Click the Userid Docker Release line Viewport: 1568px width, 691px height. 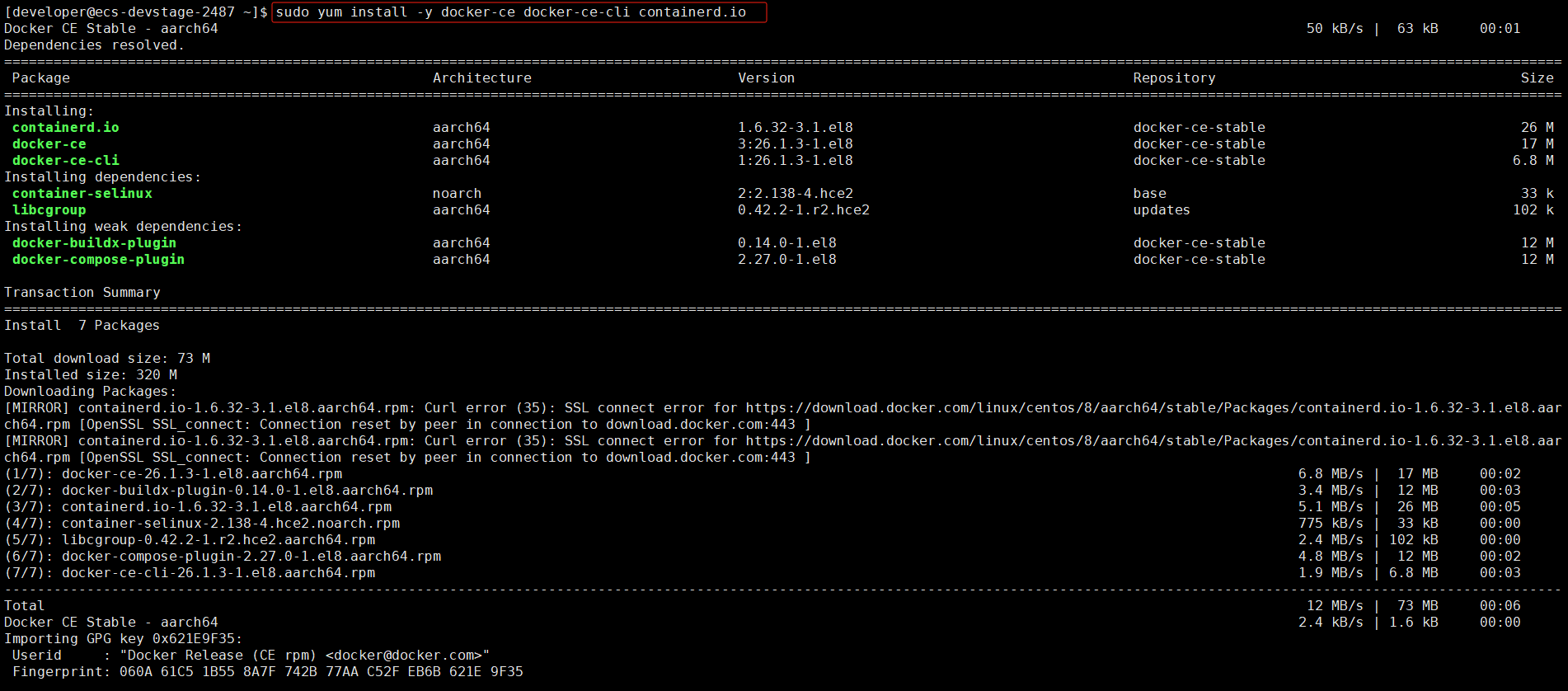click(x=251, y=656)
